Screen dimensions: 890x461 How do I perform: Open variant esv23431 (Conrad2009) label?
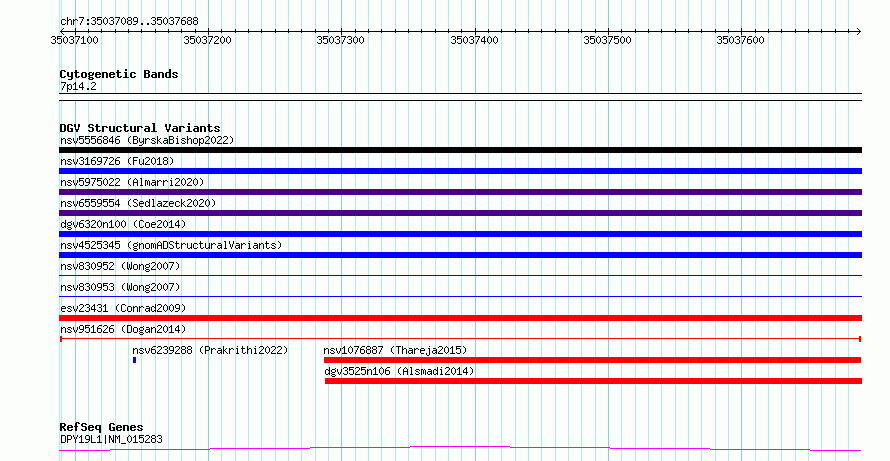click(x=123, y=308)
